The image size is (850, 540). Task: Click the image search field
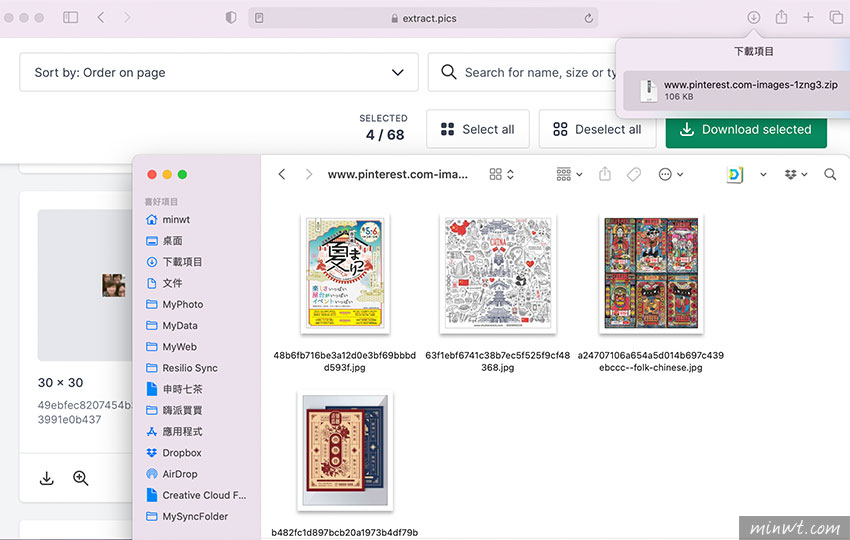tap(522, 72)
